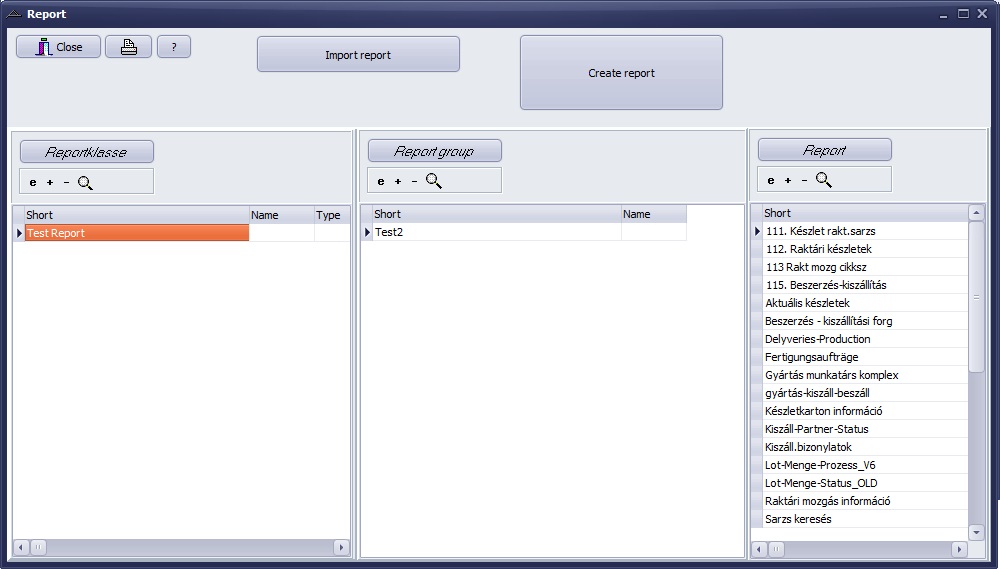1000x569 pixels.
Task: Click scroll down arrow of Report list
Action: [976, 531]
